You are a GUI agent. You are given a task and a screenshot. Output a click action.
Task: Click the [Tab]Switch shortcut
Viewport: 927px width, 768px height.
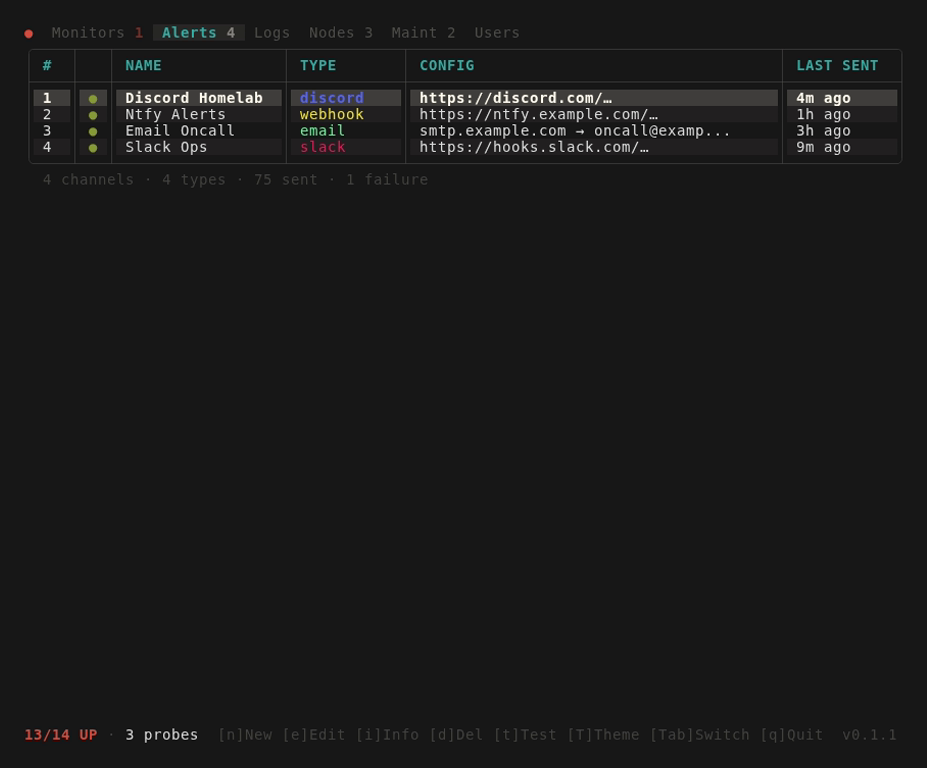pyautogui.click(x=699, y=735)
